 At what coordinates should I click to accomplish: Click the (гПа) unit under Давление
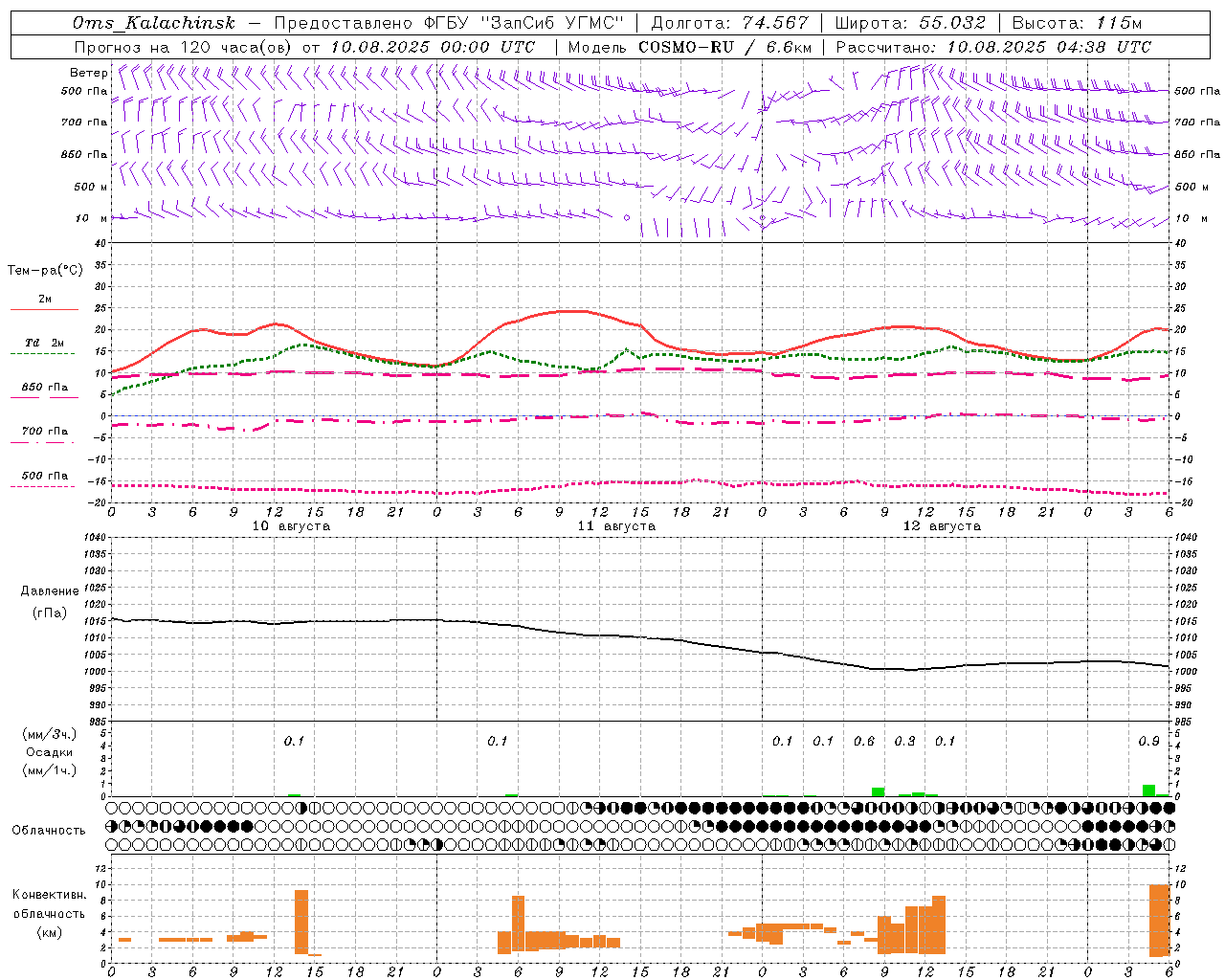(50, 612)
